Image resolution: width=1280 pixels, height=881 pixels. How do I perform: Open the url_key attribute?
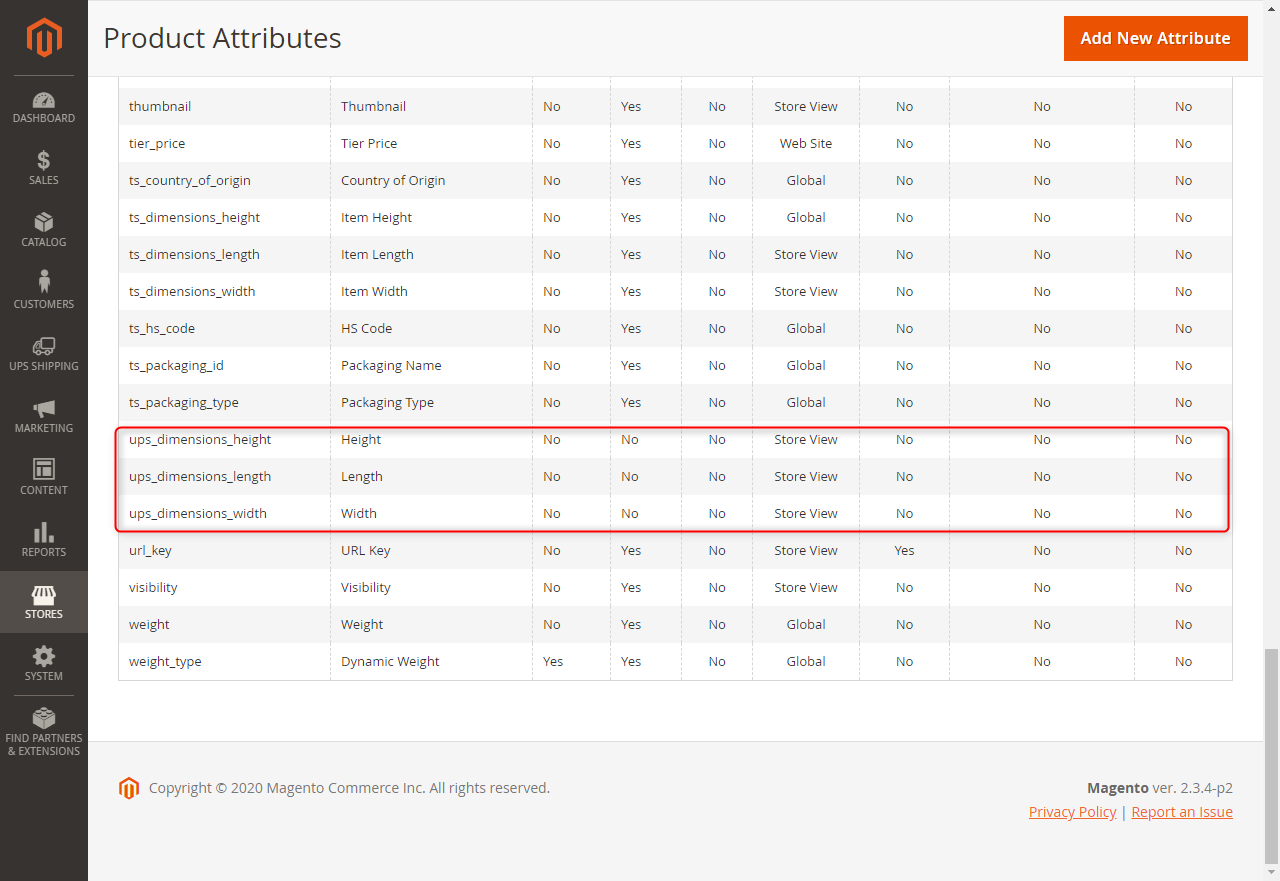coord(150,550)
